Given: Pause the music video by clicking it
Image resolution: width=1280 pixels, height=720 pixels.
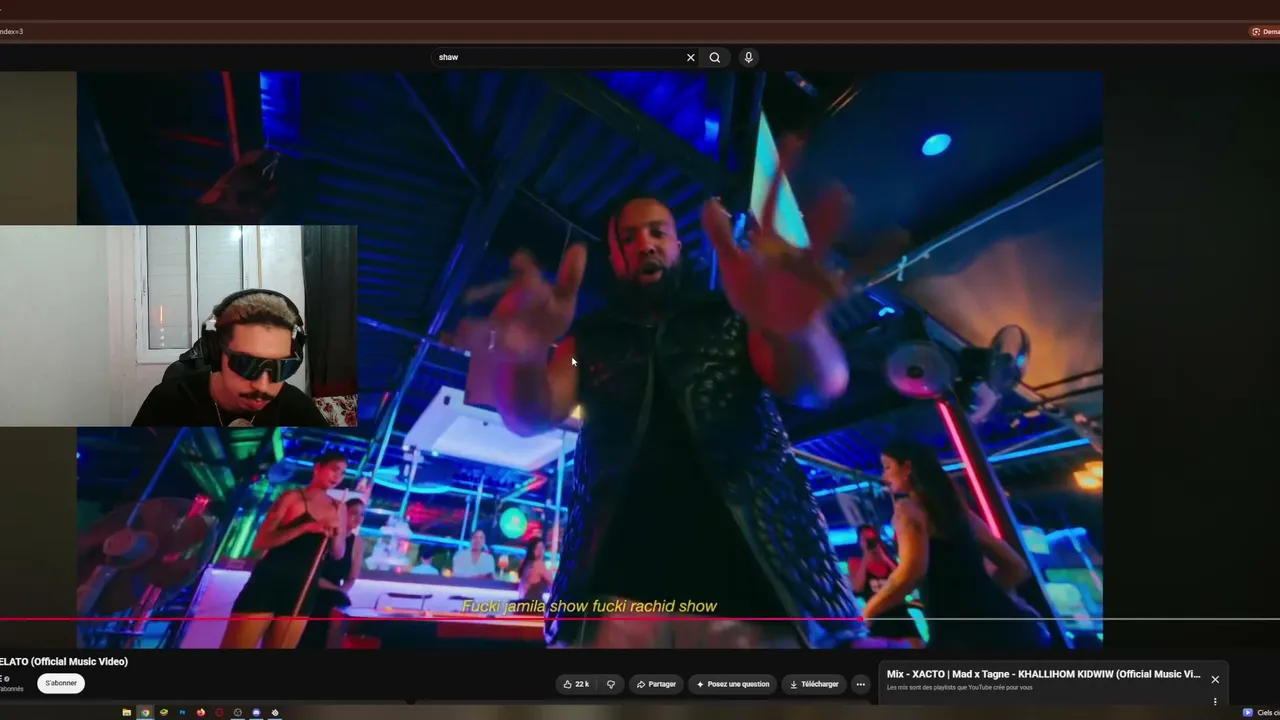Looking at the screenshot, I should (590, 360).
